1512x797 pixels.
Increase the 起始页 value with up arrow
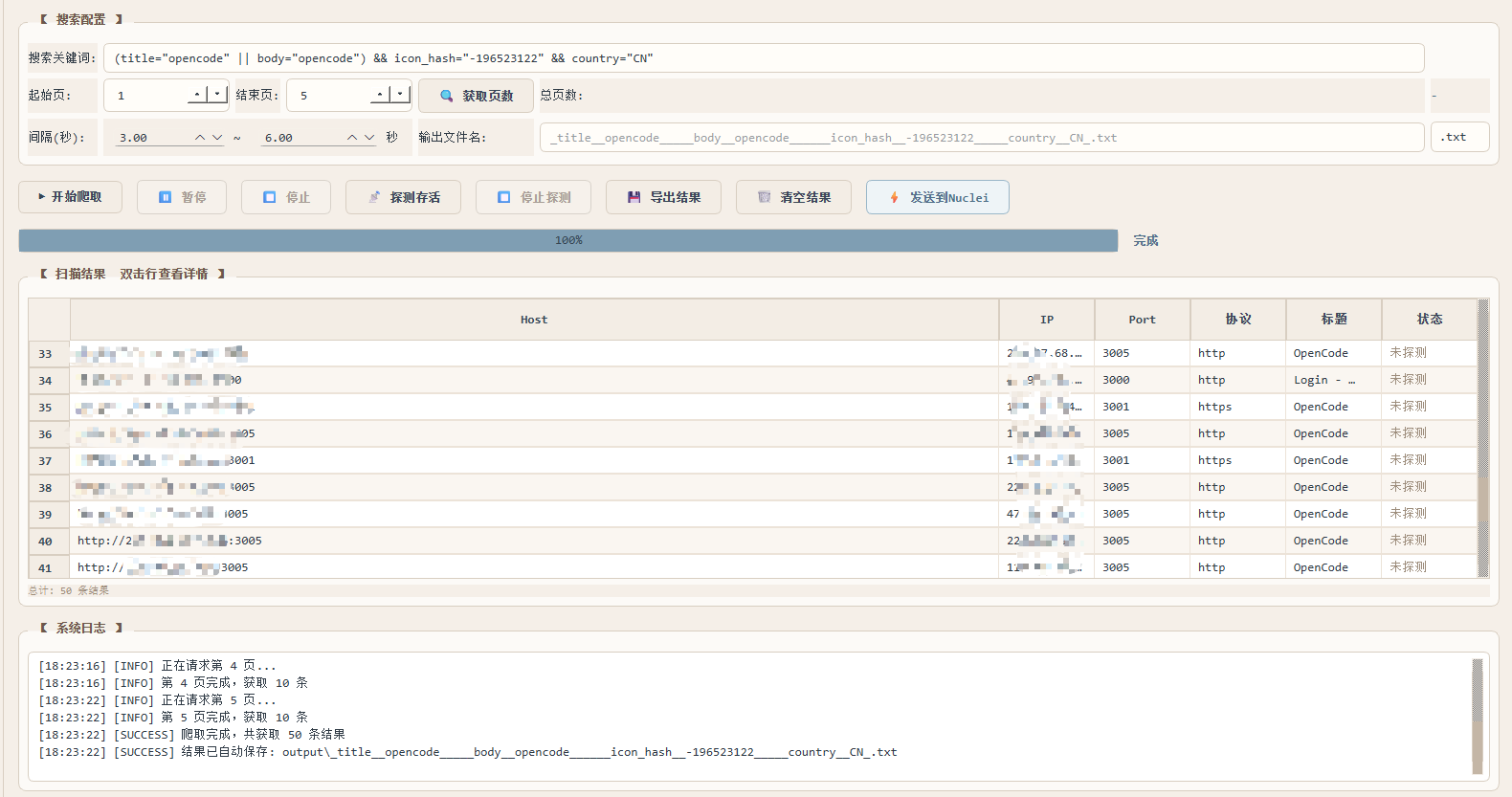(x=197, y=95)
